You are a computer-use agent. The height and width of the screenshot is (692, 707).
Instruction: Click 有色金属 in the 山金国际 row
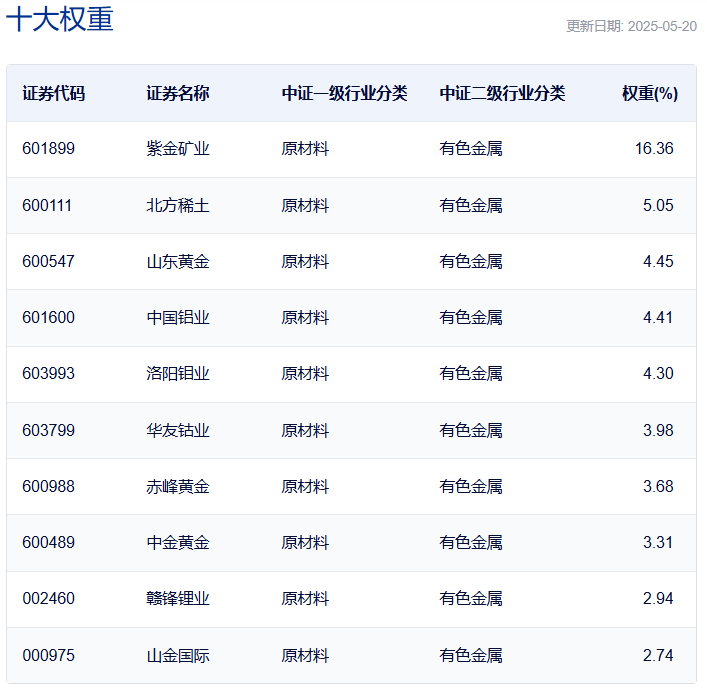click(471, 655)
